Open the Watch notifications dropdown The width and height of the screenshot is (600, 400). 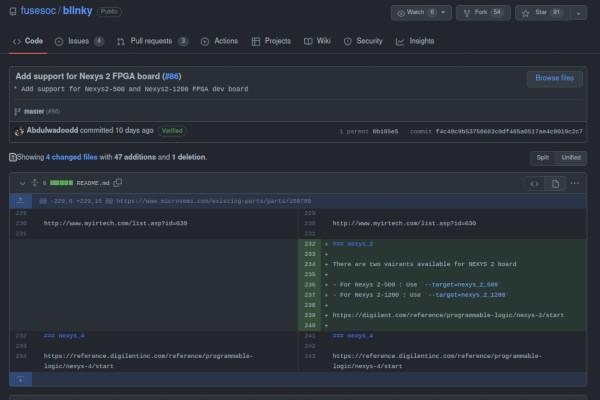click(421, 13)
